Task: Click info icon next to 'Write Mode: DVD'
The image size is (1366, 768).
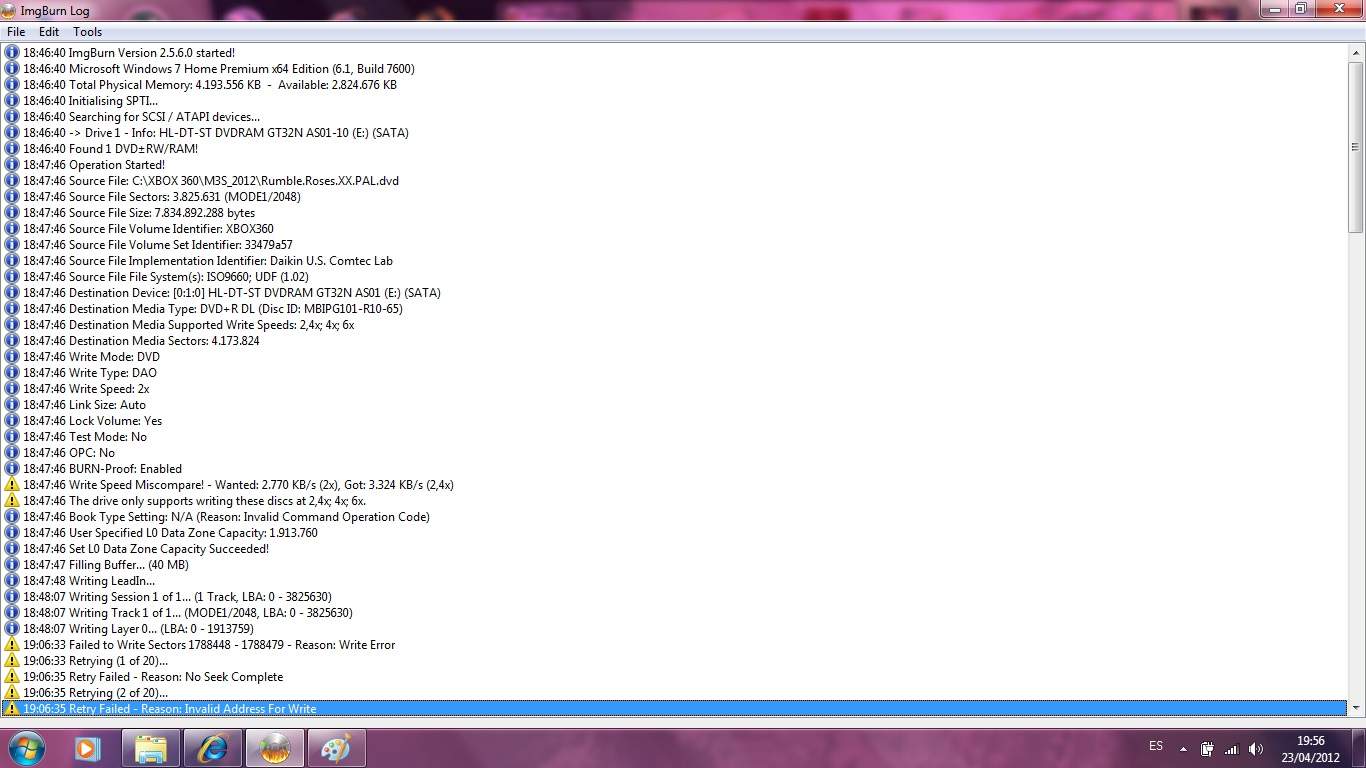Action: [12, 357]
